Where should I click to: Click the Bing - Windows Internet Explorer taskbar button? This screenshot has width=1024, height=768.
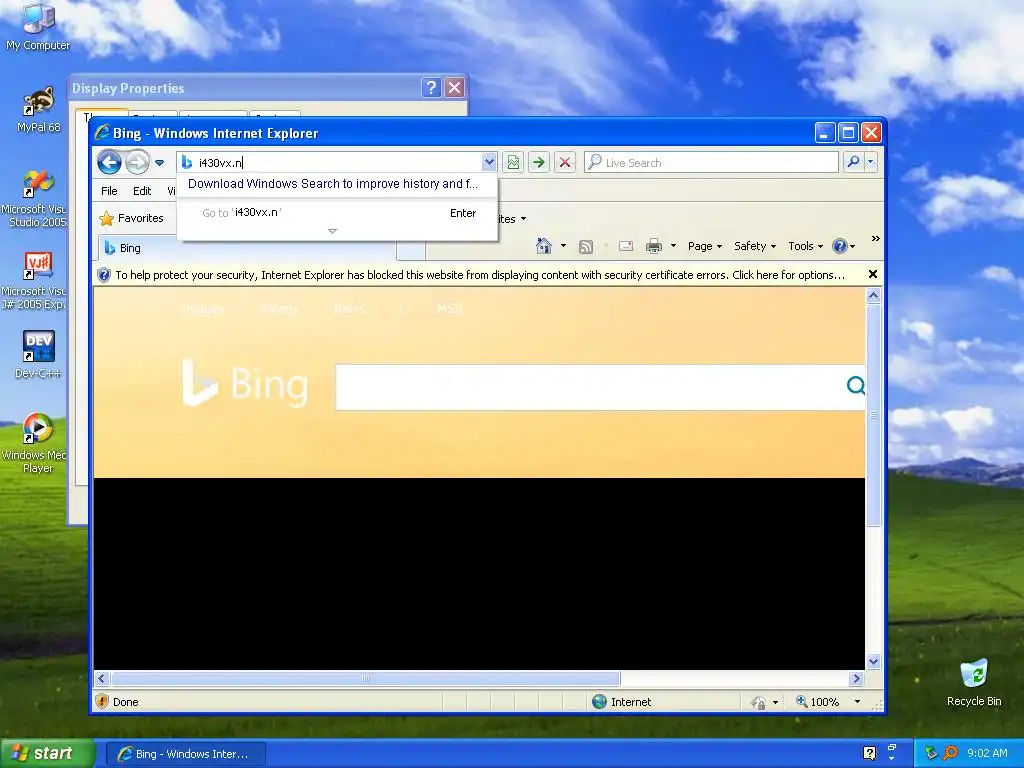(185, 754)
